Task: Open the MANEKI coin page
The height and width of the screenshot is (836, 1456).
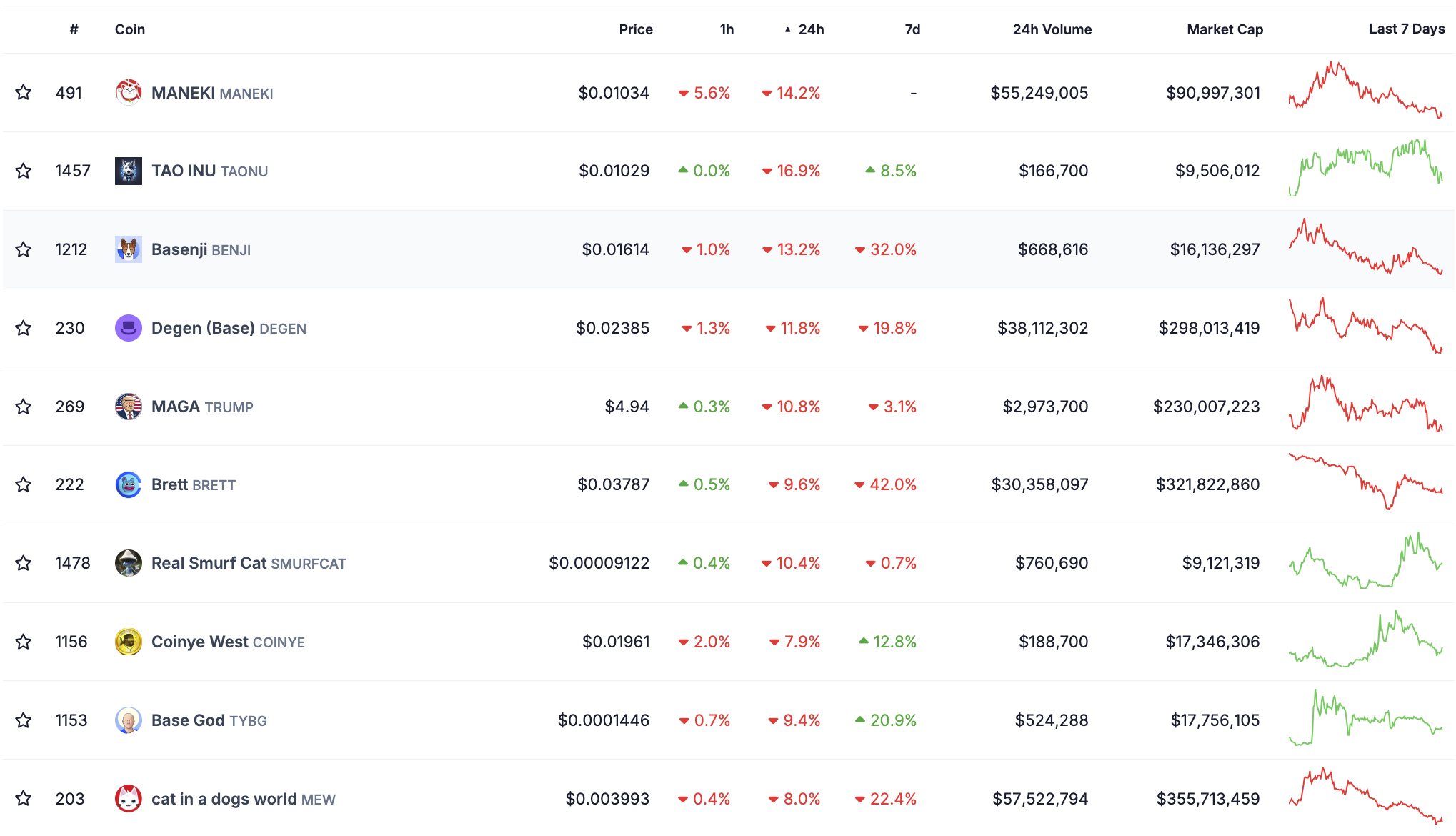Action: coord(212,93)
